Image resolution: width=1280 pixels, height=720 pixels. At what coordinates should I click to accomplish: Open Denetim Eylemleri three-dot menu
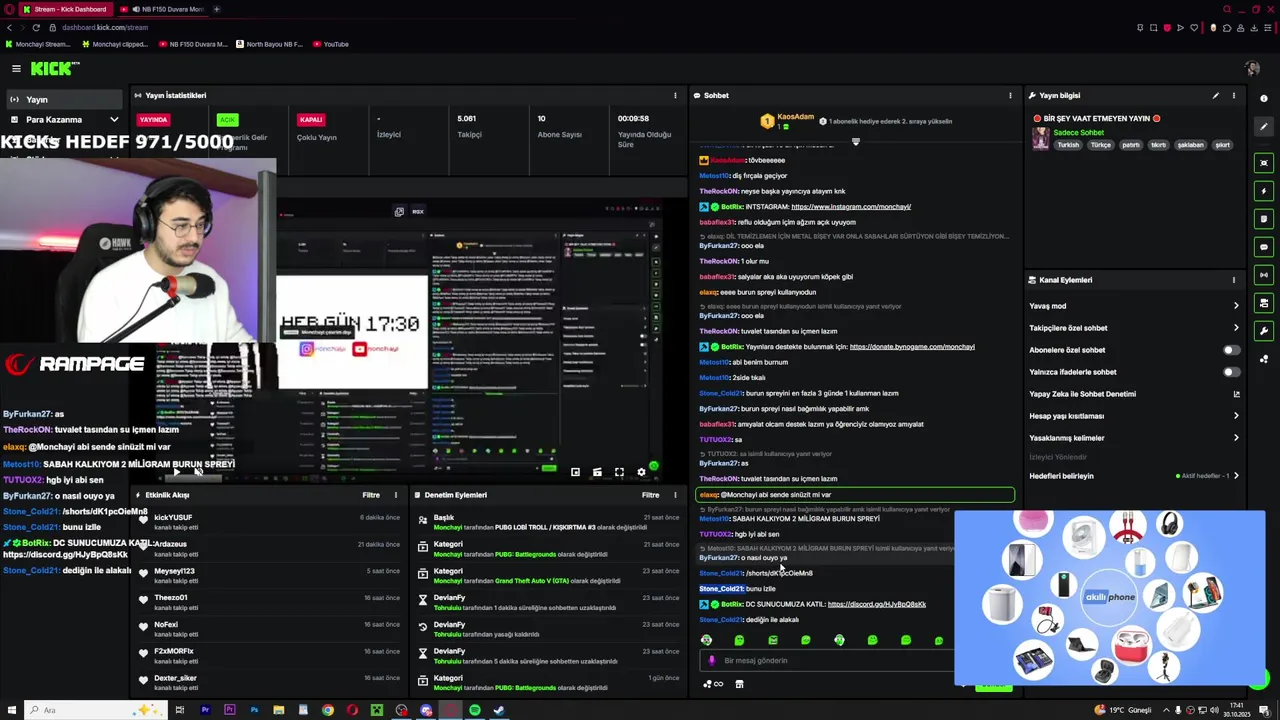click(x=675, y=495)
